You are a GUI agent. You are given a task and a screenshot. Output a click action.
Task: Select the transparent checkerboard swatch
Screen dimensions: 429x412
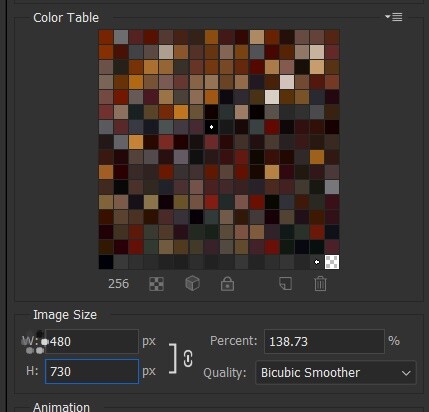click(x=332, y=262)
